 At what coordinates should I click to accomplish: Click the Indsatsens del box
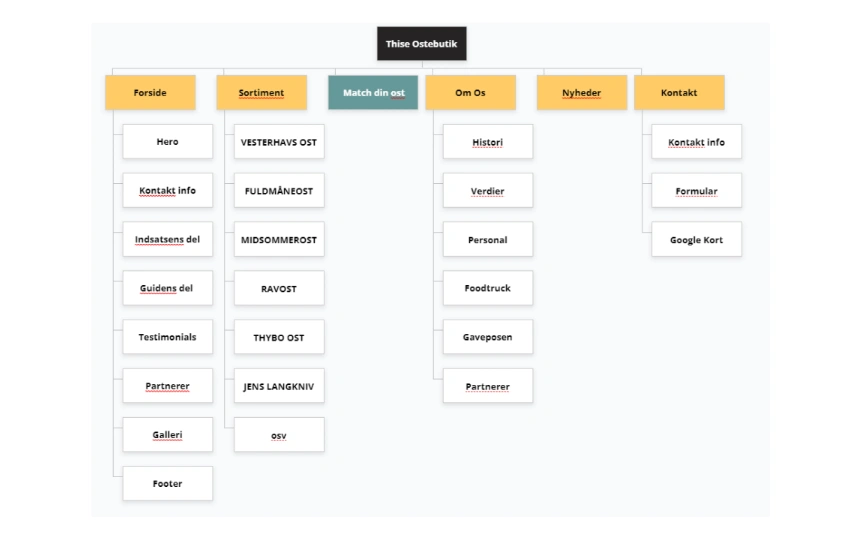click(x=168, y=239)
